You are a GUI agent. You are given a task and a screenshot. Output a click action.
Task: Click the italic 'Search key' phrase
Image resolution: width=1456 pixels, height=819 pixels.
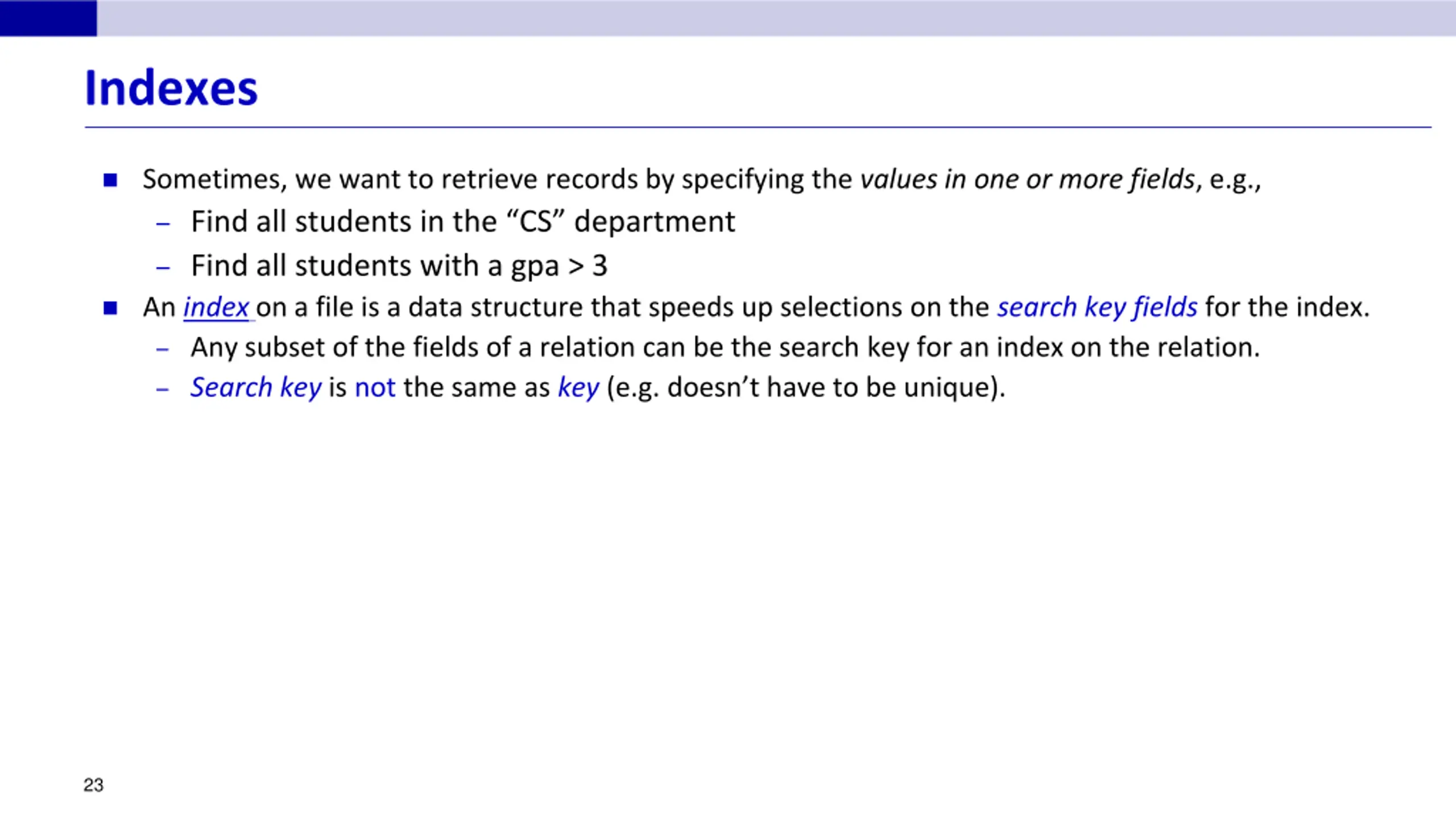256,388
